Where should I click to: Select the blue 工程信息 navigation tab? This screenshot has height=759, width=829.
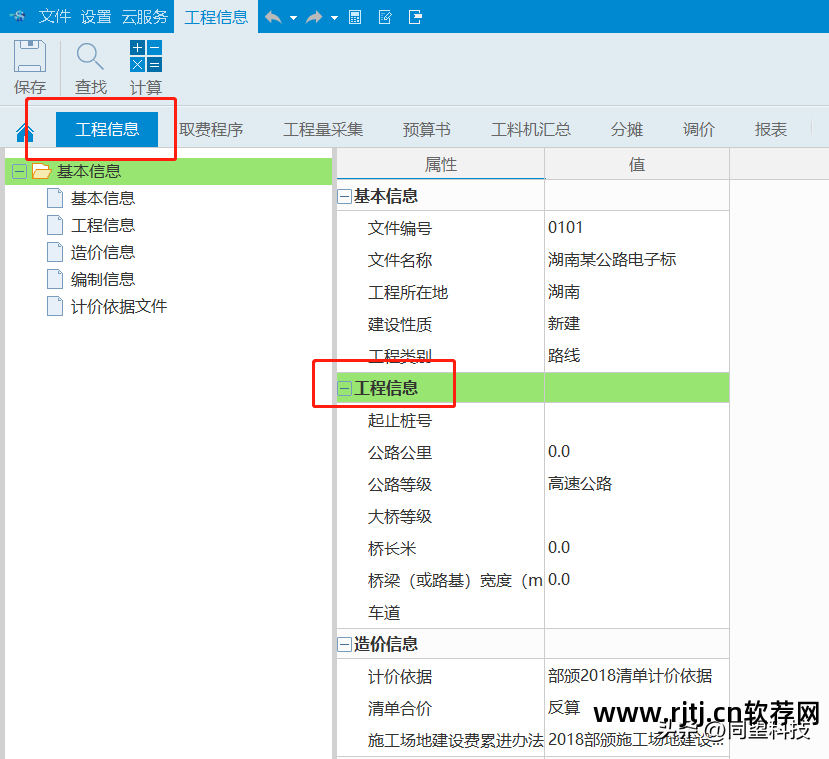(x=107, y=129)
